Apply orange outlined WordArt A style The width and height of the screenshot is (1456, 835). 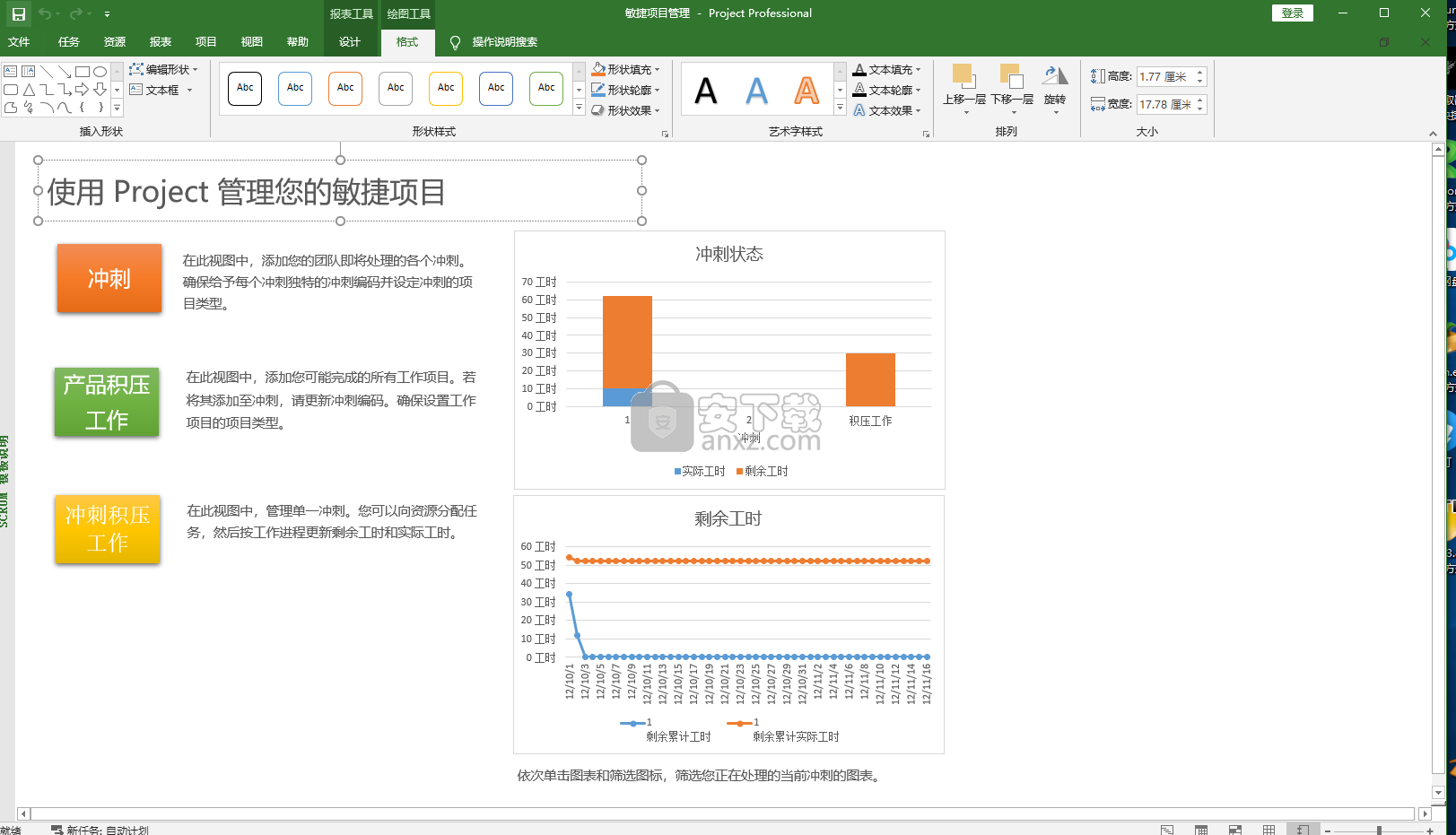[x=806, y=91]
